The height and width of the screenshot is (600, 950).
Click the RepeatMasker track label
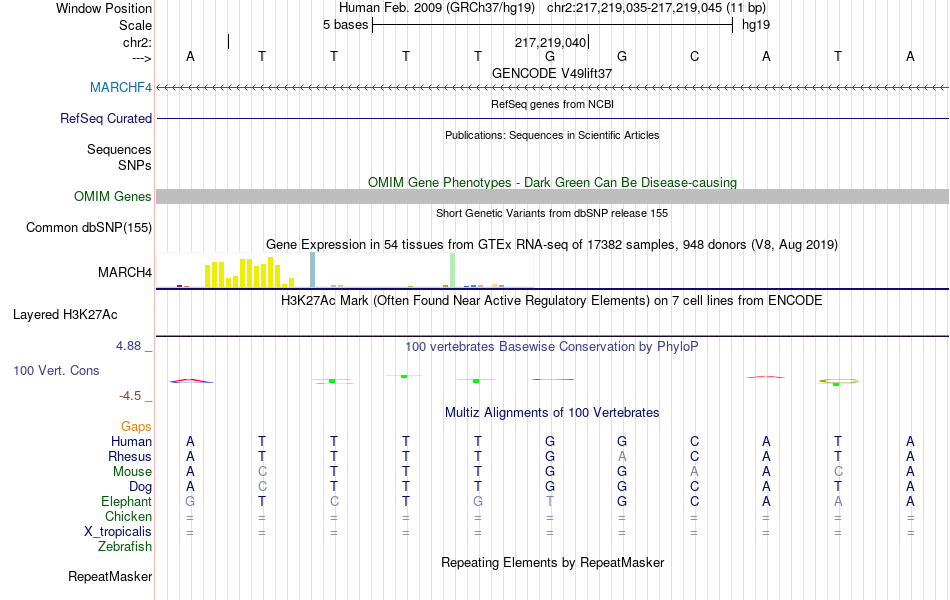[110, 576]
